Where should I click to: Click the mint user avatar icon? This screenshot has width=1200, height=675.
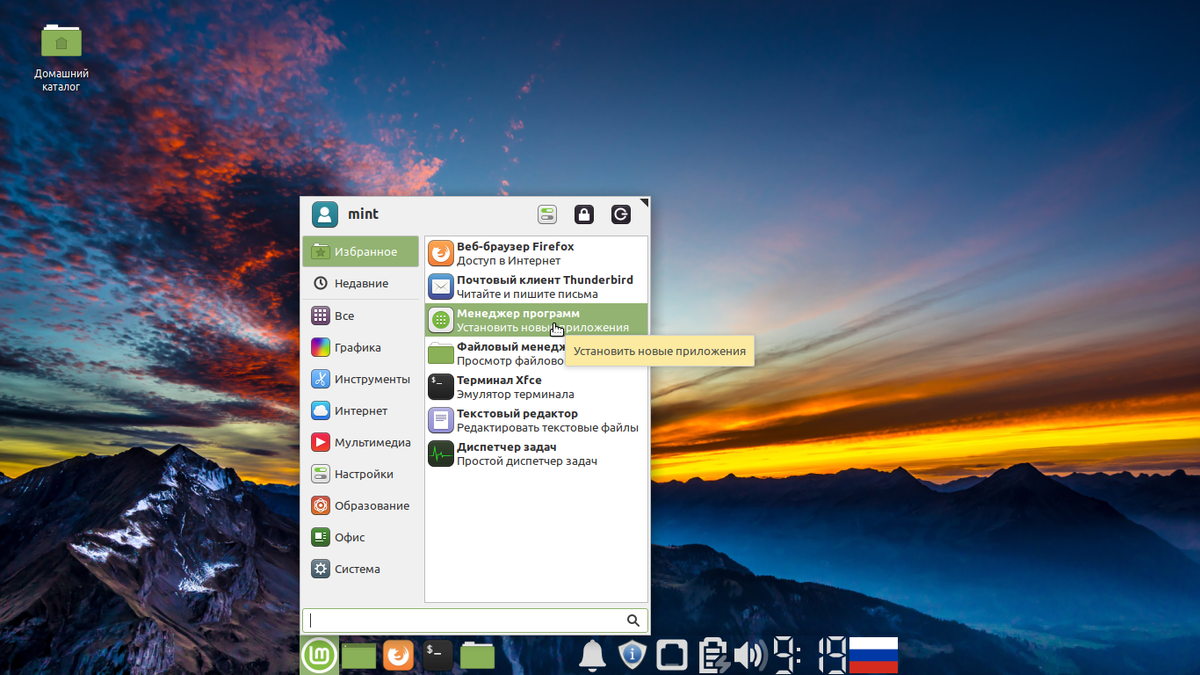[x=325, y=214]
